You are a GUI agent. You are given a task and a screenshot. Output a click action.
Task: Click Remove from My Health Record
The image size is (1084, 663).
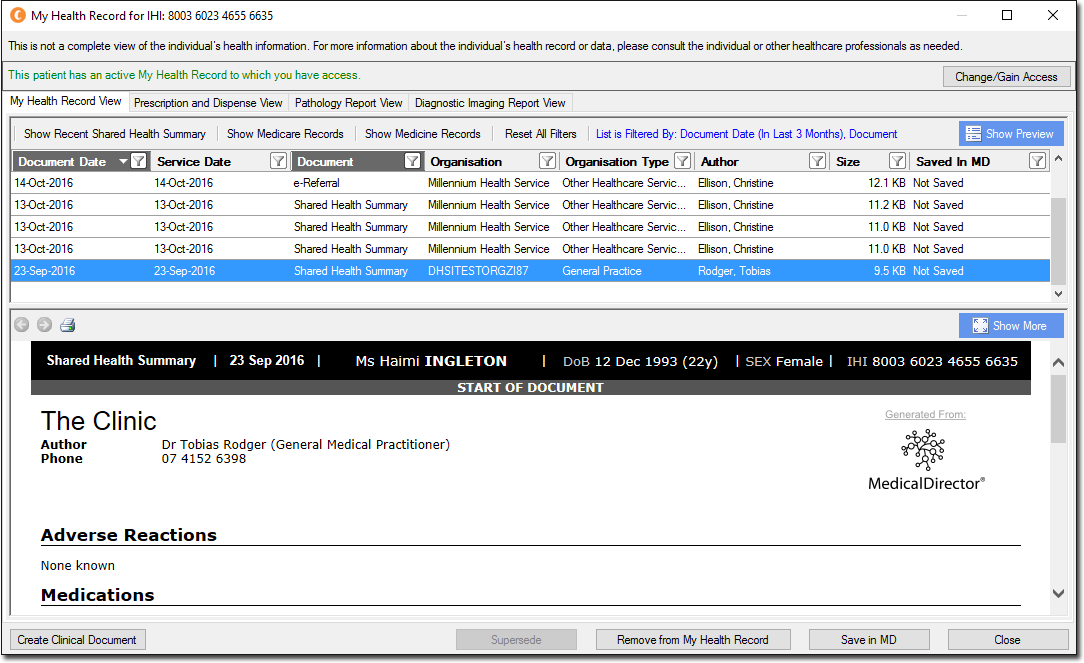click(693, 639)
